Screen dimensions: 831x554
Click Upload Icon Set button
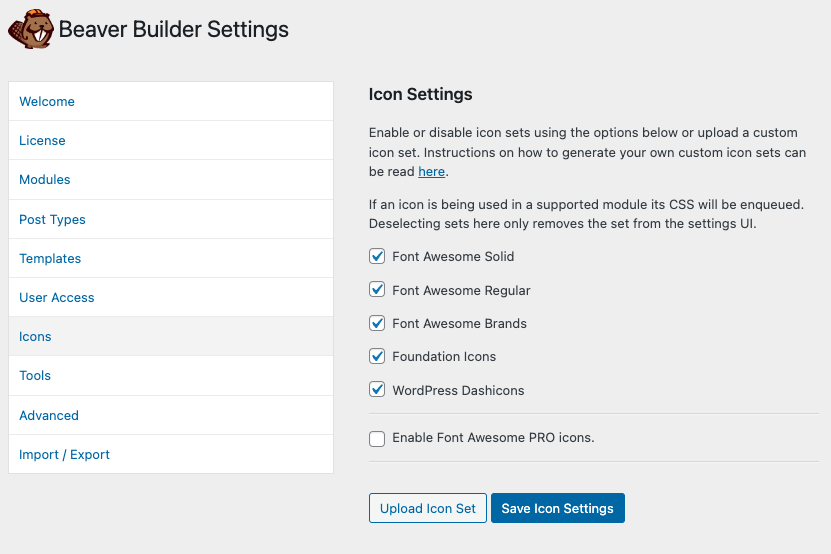[x=428, y=508]
